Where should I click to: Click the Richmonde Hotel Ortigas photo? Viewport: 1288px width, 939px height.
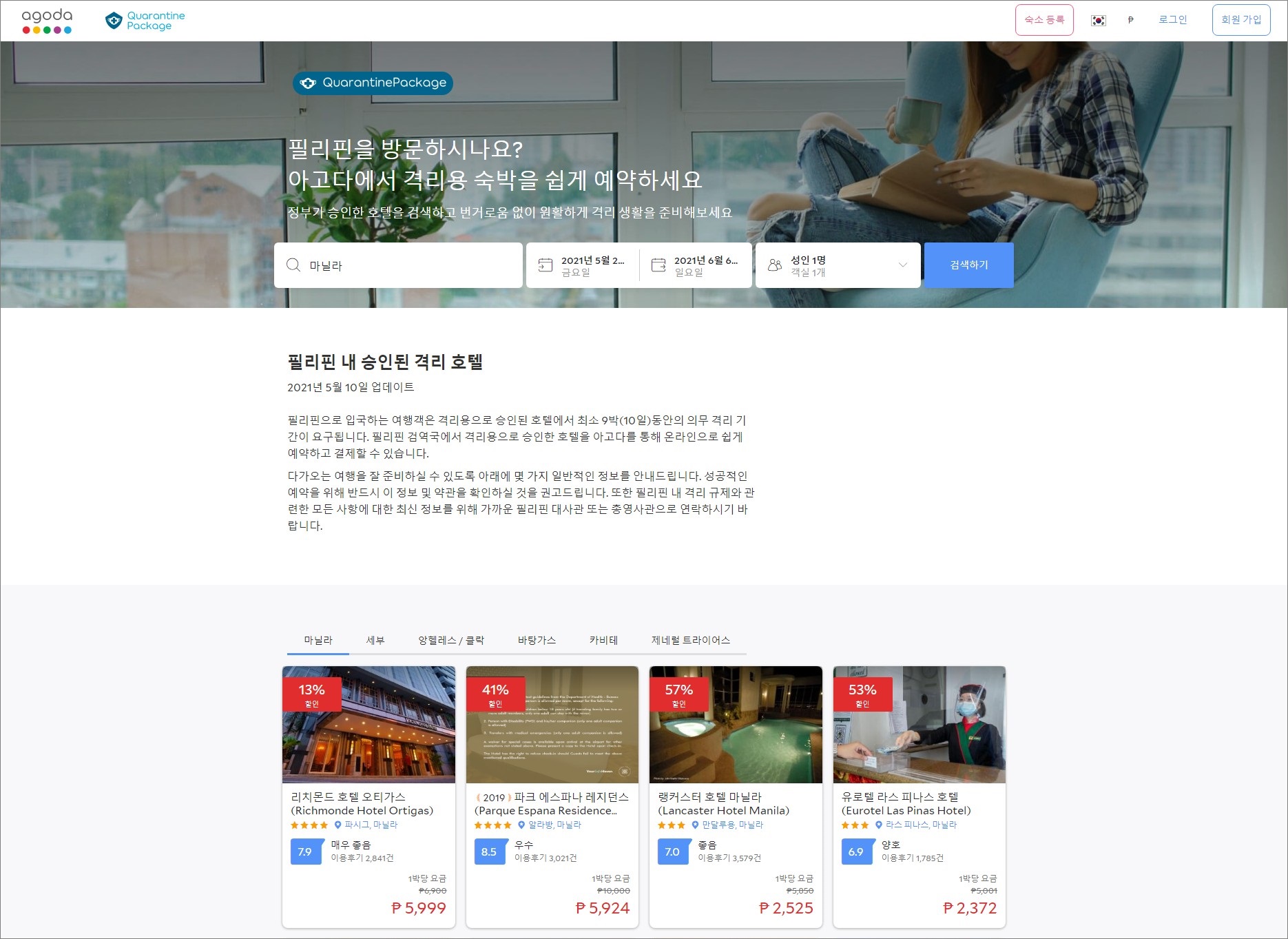[368, 725]
